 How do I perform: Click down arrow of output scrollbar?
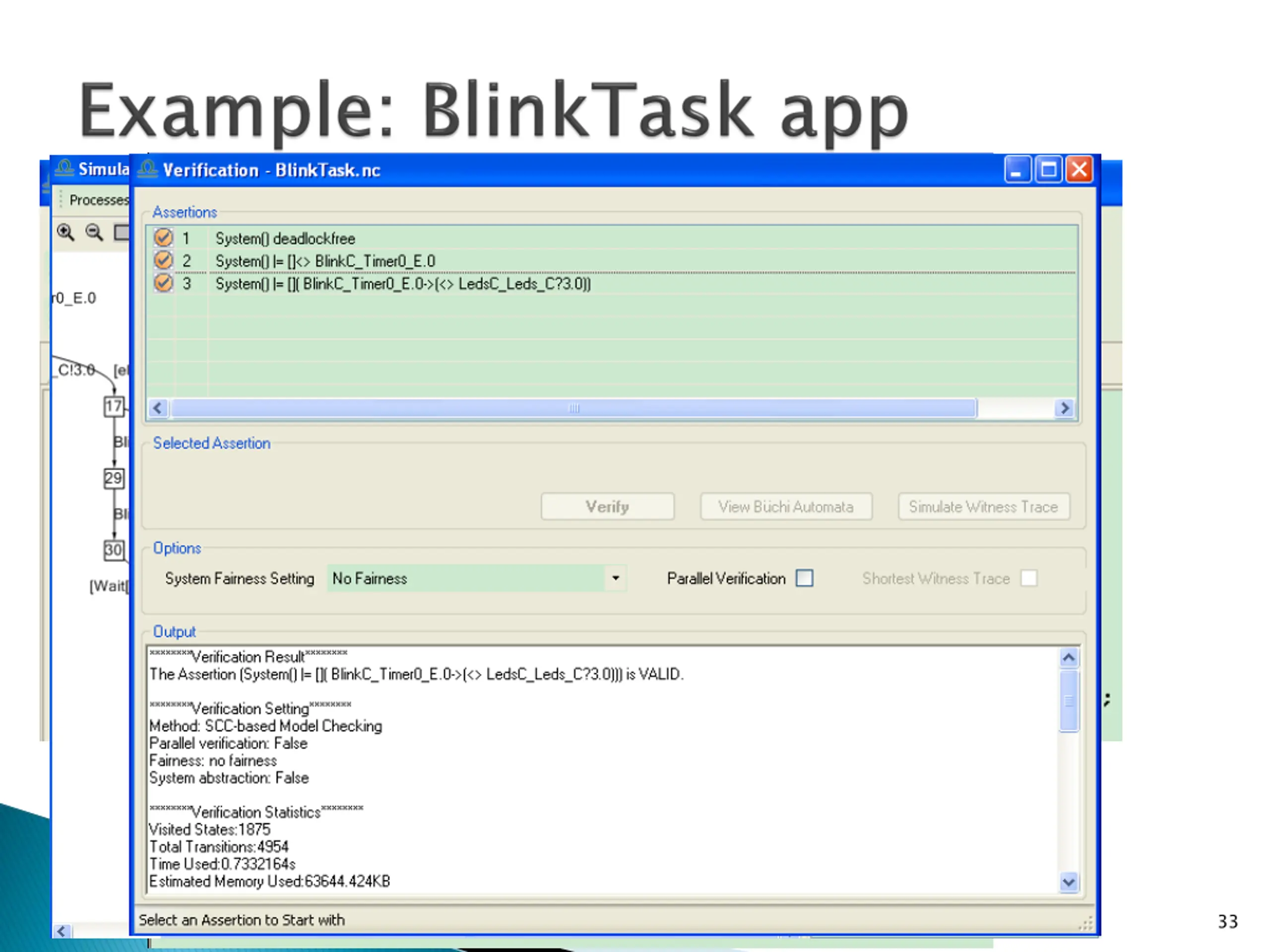(x=1069, y=882)
